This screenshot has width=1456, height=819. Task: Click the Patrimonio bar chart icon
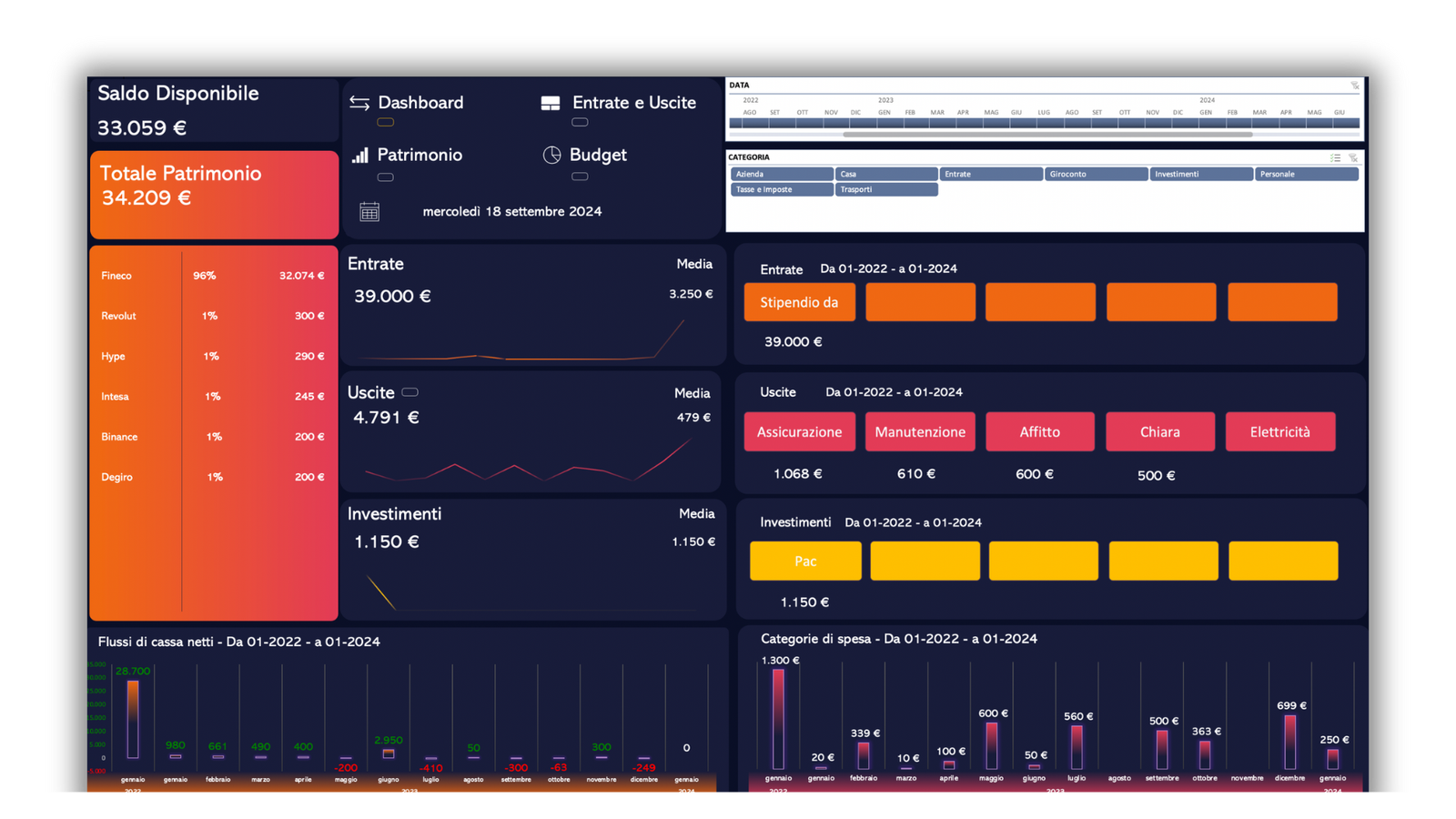coord(360,155)
